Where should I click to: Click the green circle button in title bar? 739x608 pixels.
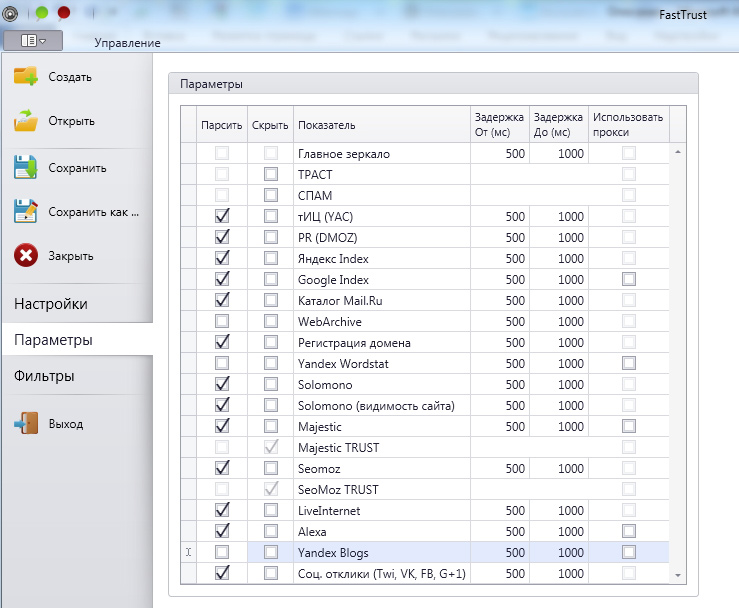tap(41, 13)
